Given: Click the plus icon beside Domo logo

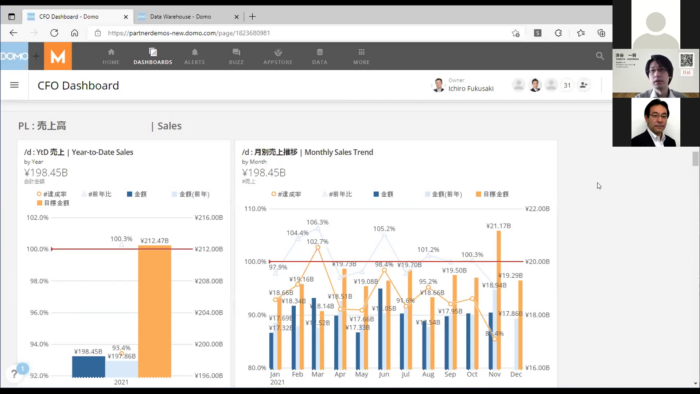Looking at the screenshot, I should pos(36,56).
